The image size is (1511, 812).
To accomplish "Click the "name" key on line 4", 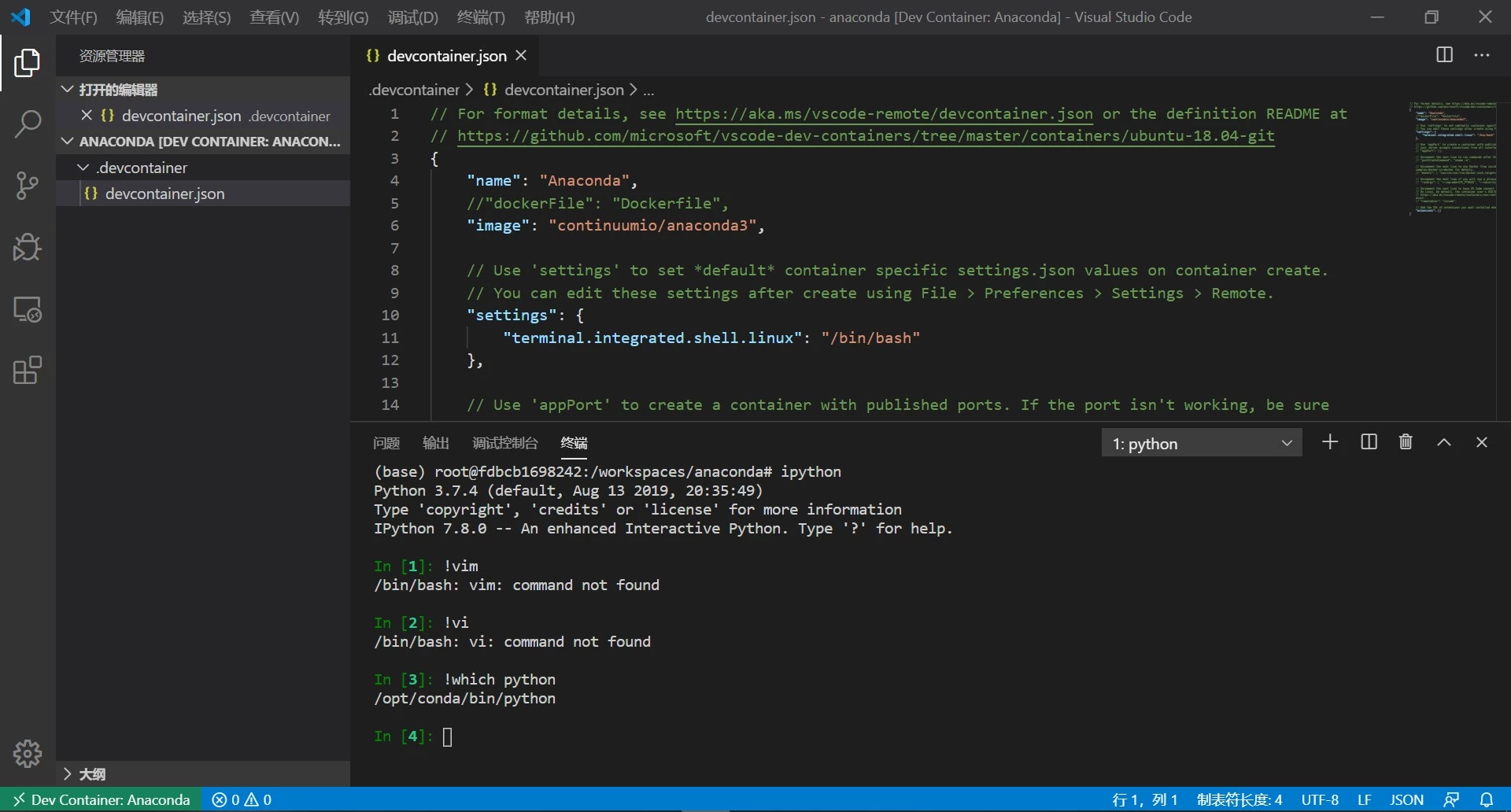I will [493, 181].
